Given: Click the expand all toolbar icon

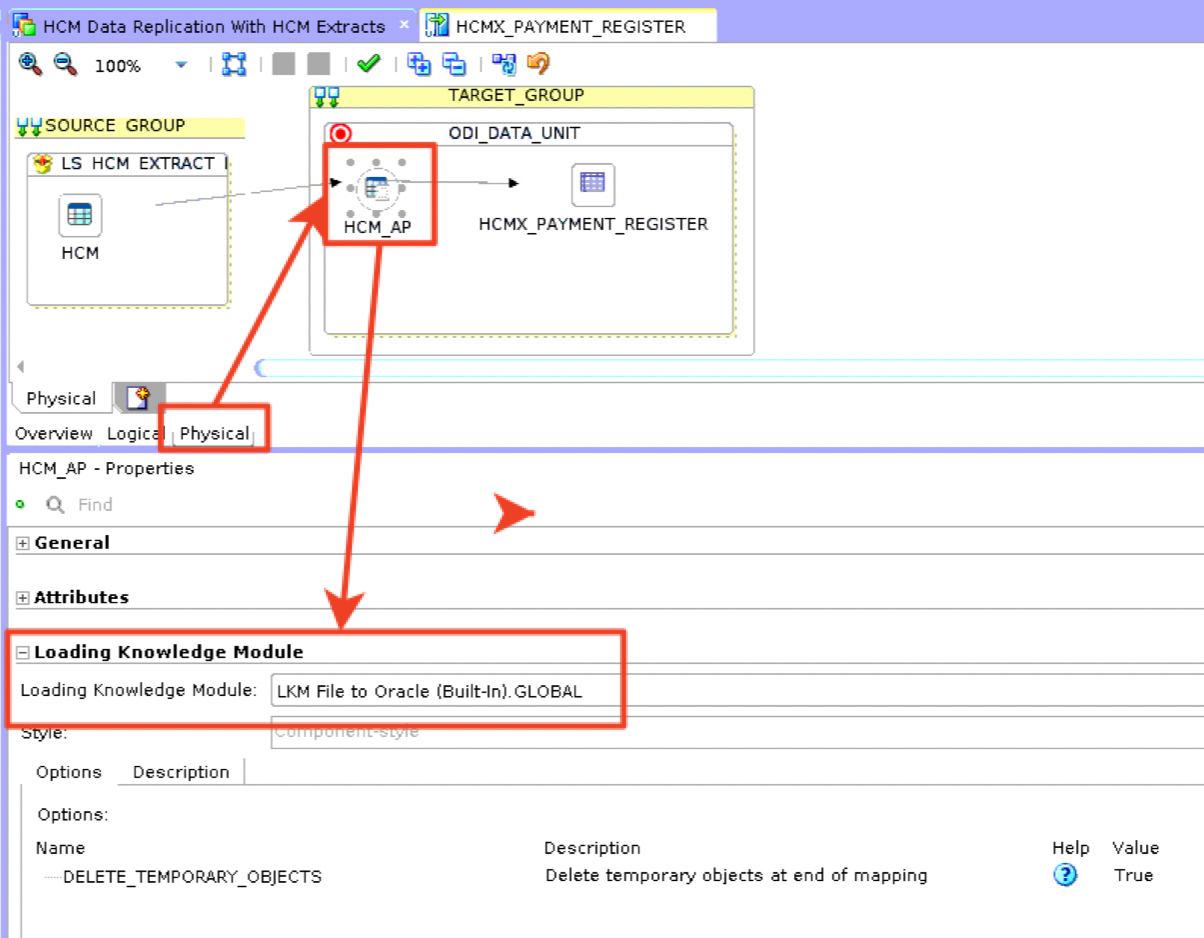Looking at the screenshot, I should click(419, 65).
